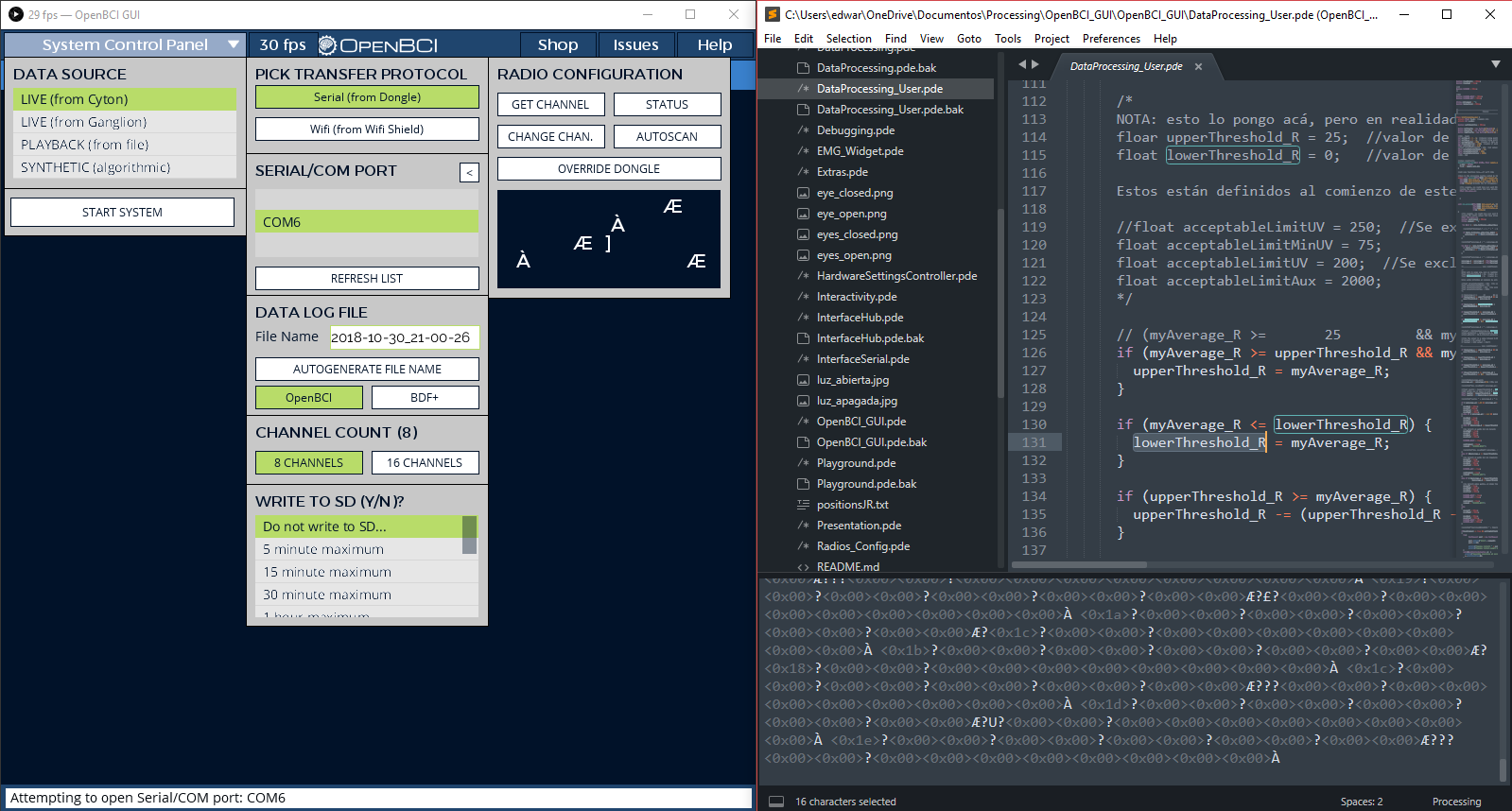Click the previous tab arrow in Sublime
The image size is (1512, 811).
click(x=1021, y=64)
